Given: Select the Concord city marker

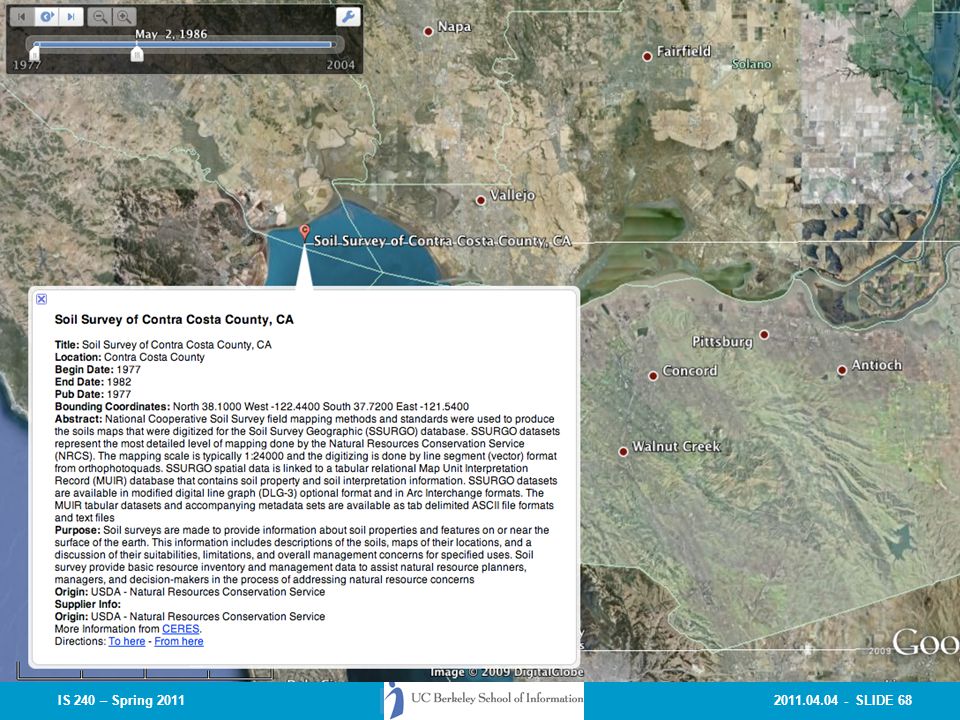Looking at the screenshot, I should click(x=653, y=375).
